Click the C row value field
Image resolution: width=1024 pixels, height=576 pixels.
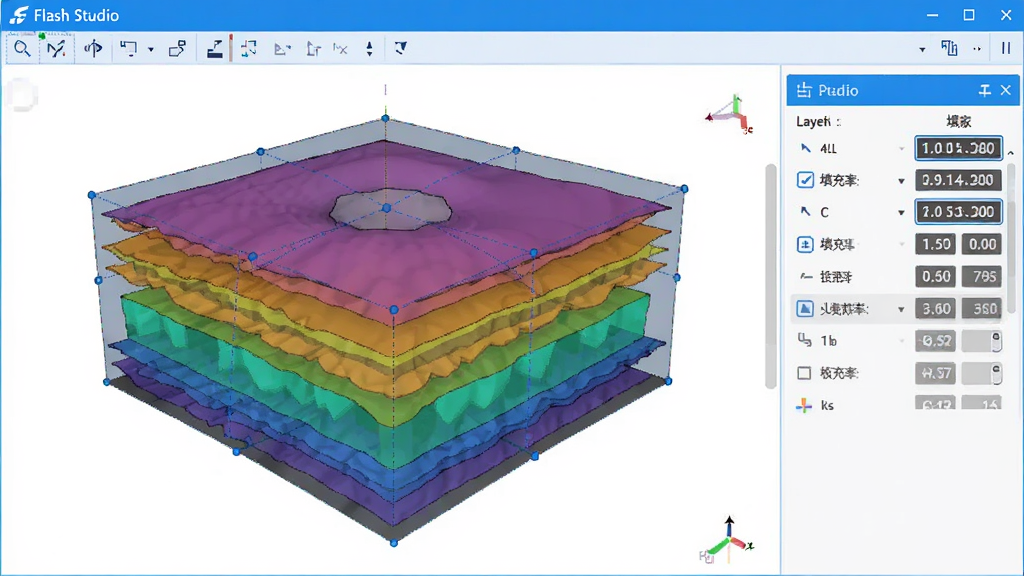[958, 212]
